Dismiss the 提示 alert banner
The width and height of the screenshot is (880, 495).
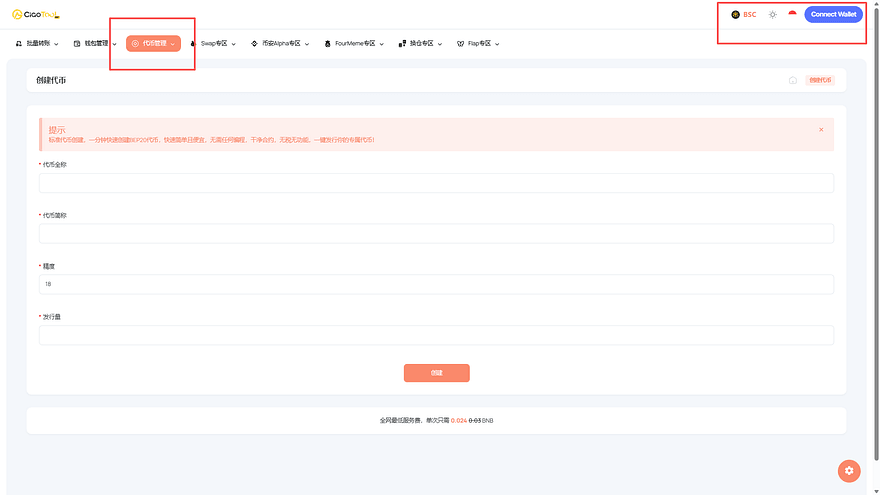(821, 130)
